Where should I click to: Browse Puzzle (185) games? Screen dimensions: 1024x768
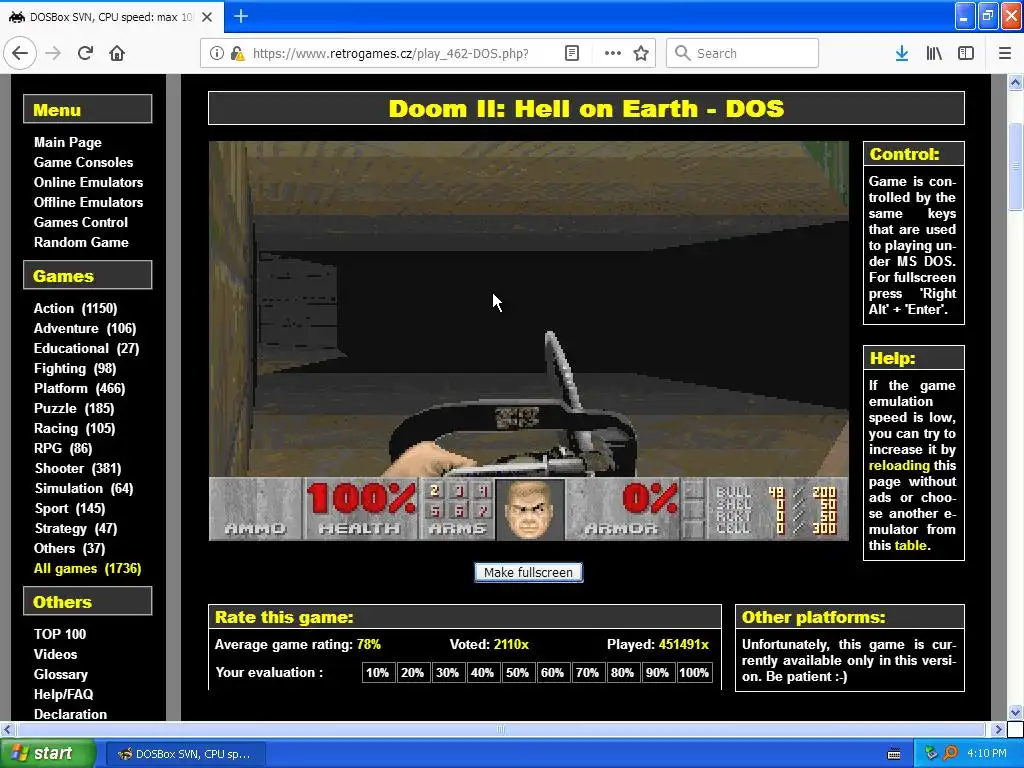(74, 409)
